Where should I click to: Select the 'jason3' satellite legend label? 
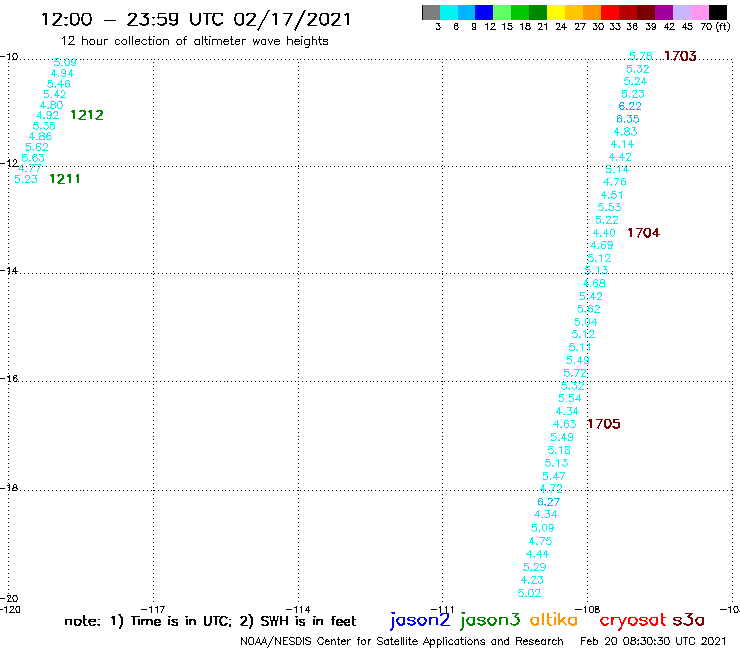(490, 620)
